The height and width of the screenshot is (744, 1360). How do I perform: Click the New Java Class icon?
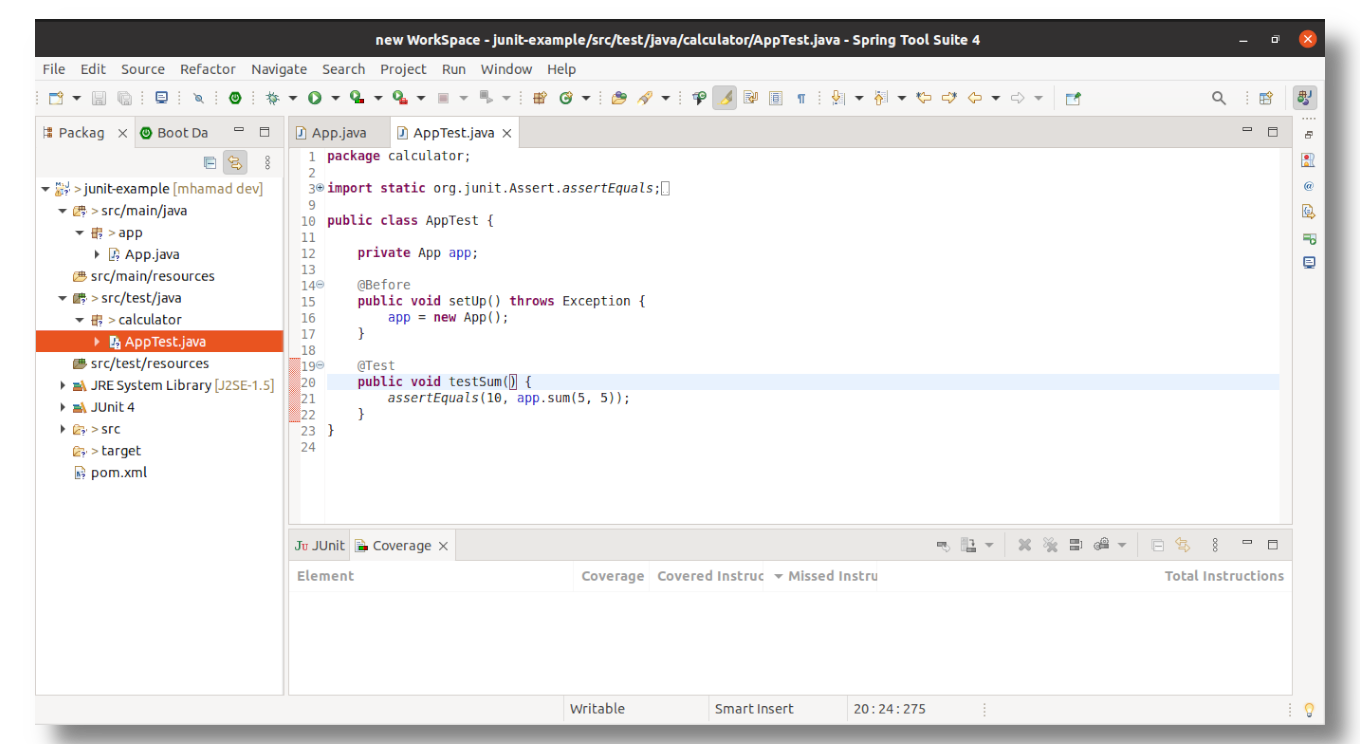tap(566, 98)
